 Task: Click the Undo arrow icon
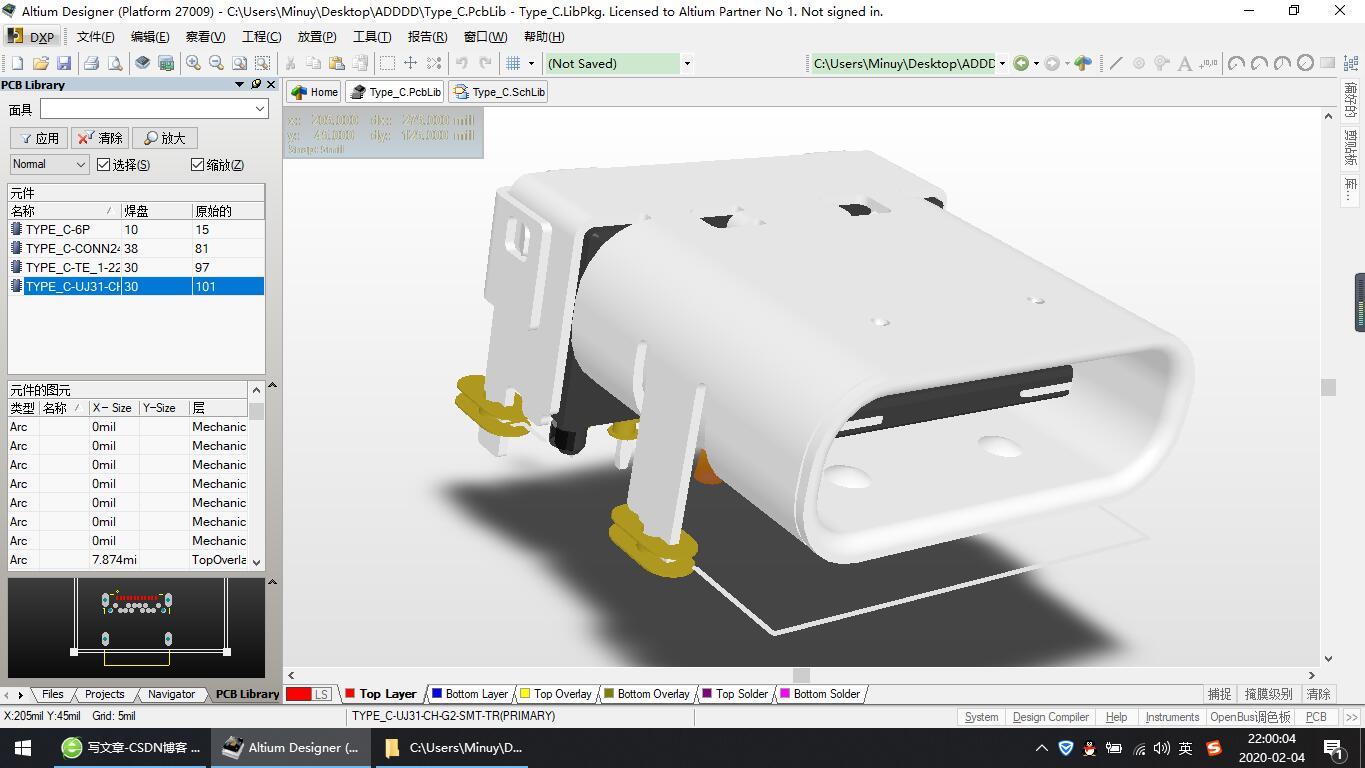[x=462, y=63]
